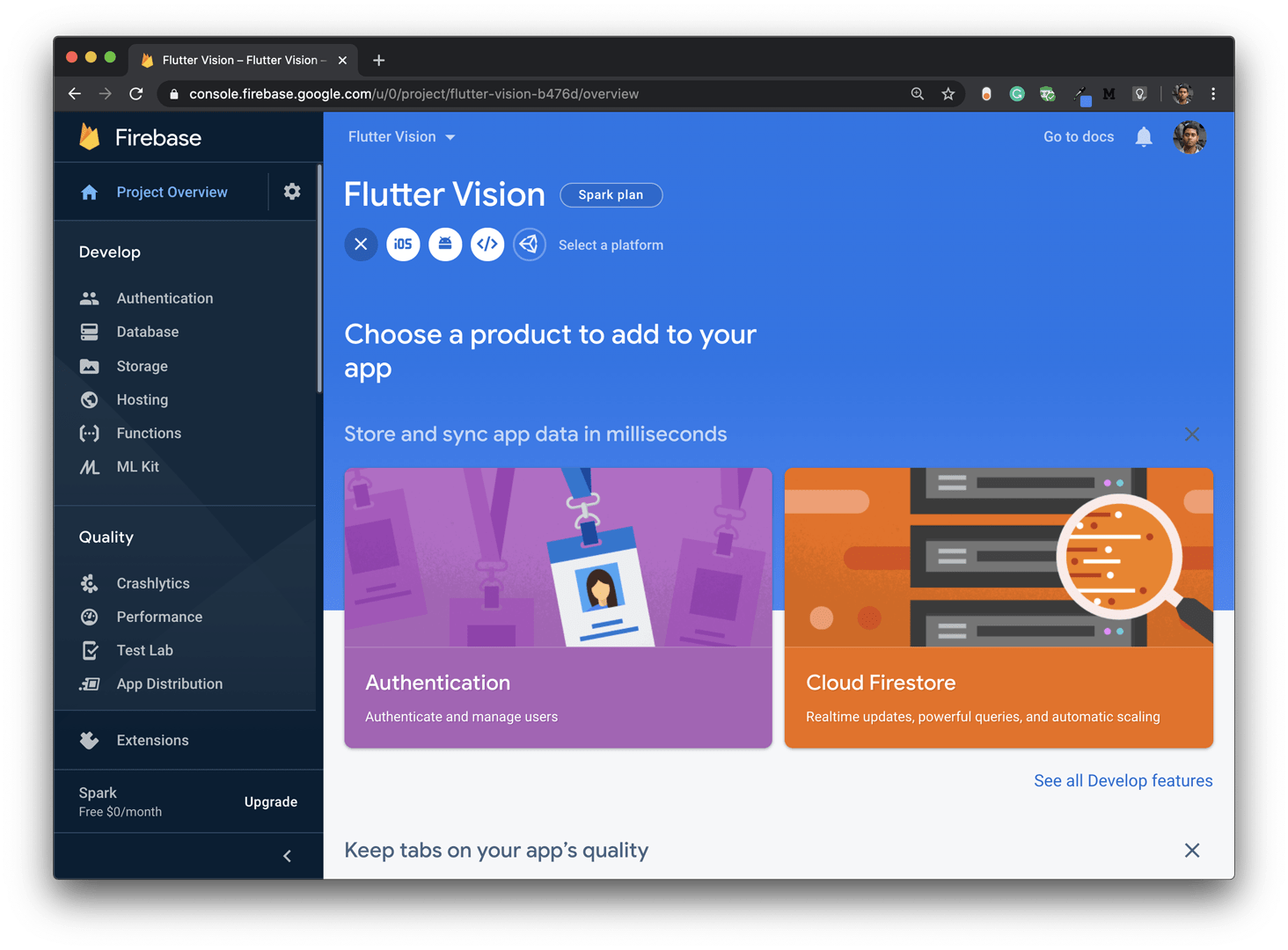The image size is (1288, 950).
Task: Open project settings via the gear icon
Action: click(292, 191)
